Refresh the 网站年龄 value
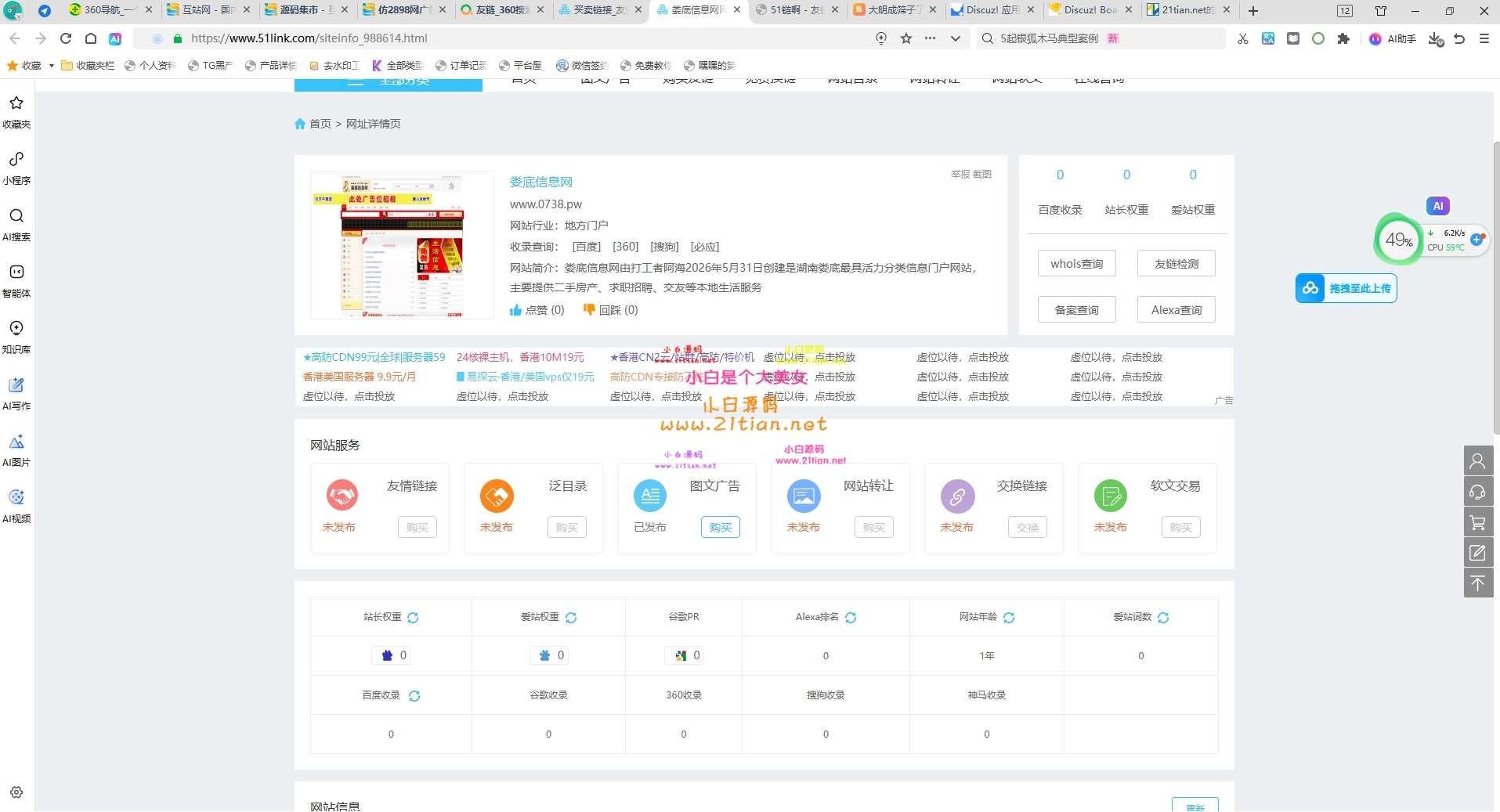This screenshot has height=812, width=1500. [x=1009, y=618]
